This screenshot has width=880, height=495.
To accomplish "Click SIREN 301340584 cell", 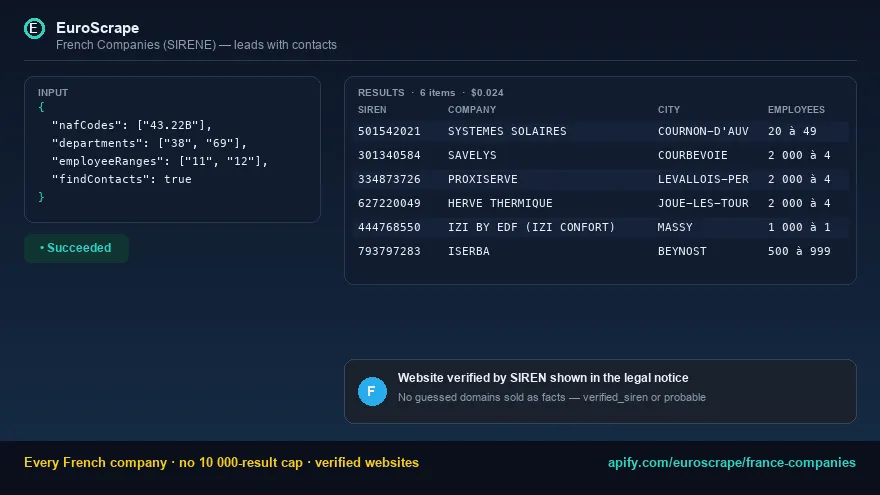I will [x=389, y=155].
